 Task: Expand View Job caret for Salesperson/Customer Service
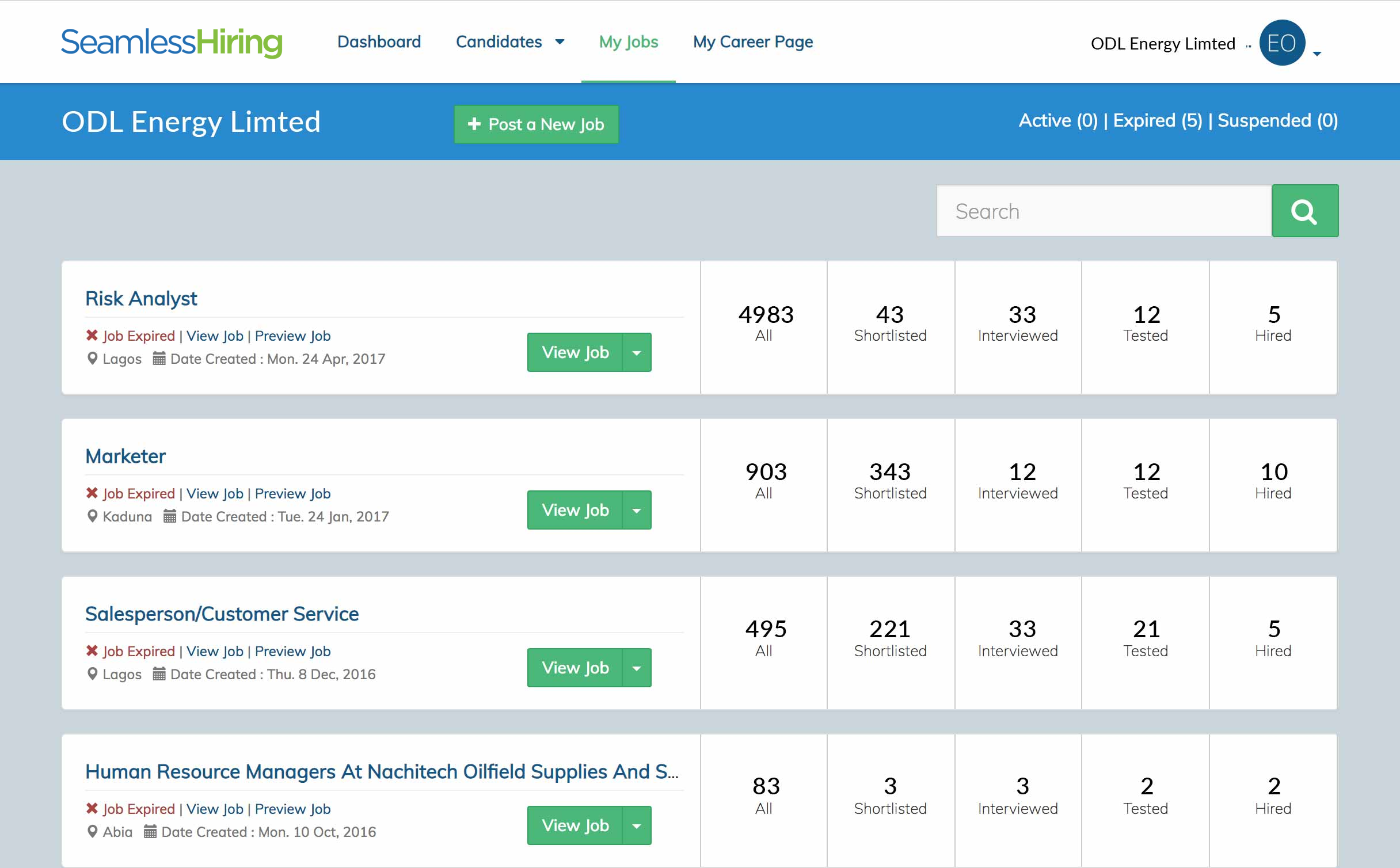637,668
